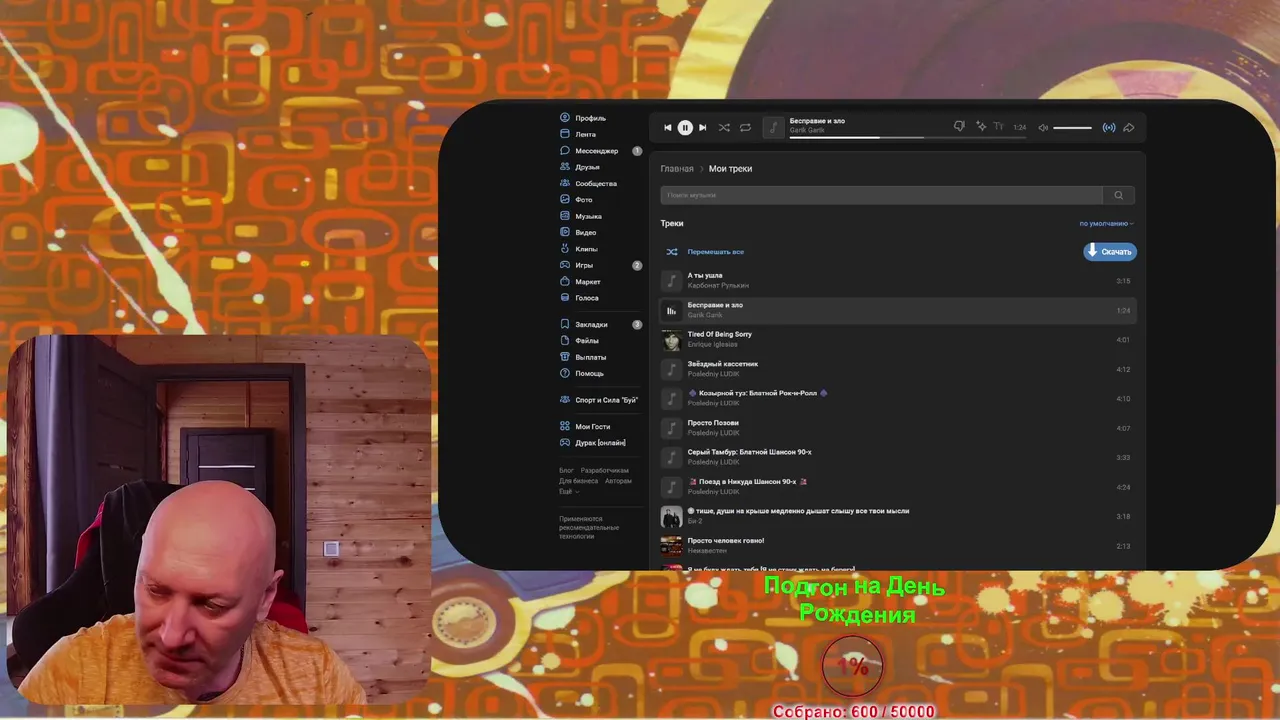
Task: Open the Блог footer link
Action: tap(566, 470)
